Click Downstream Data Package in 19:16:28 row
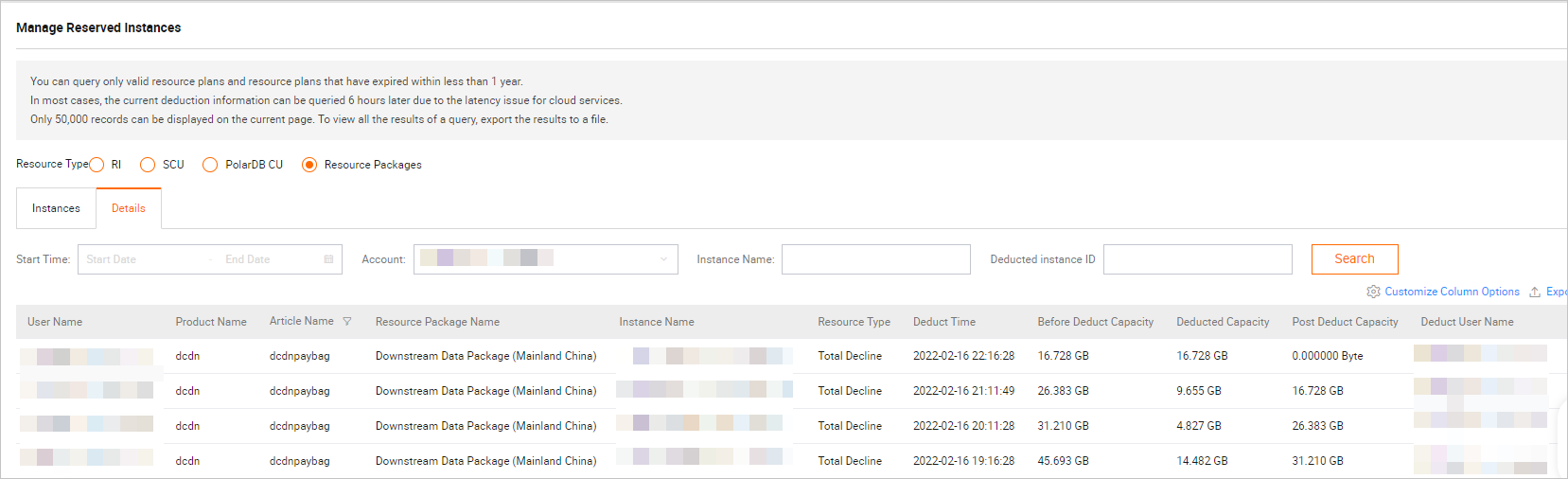The height and width of the screenshot is (479, 1568). (485, 461)
